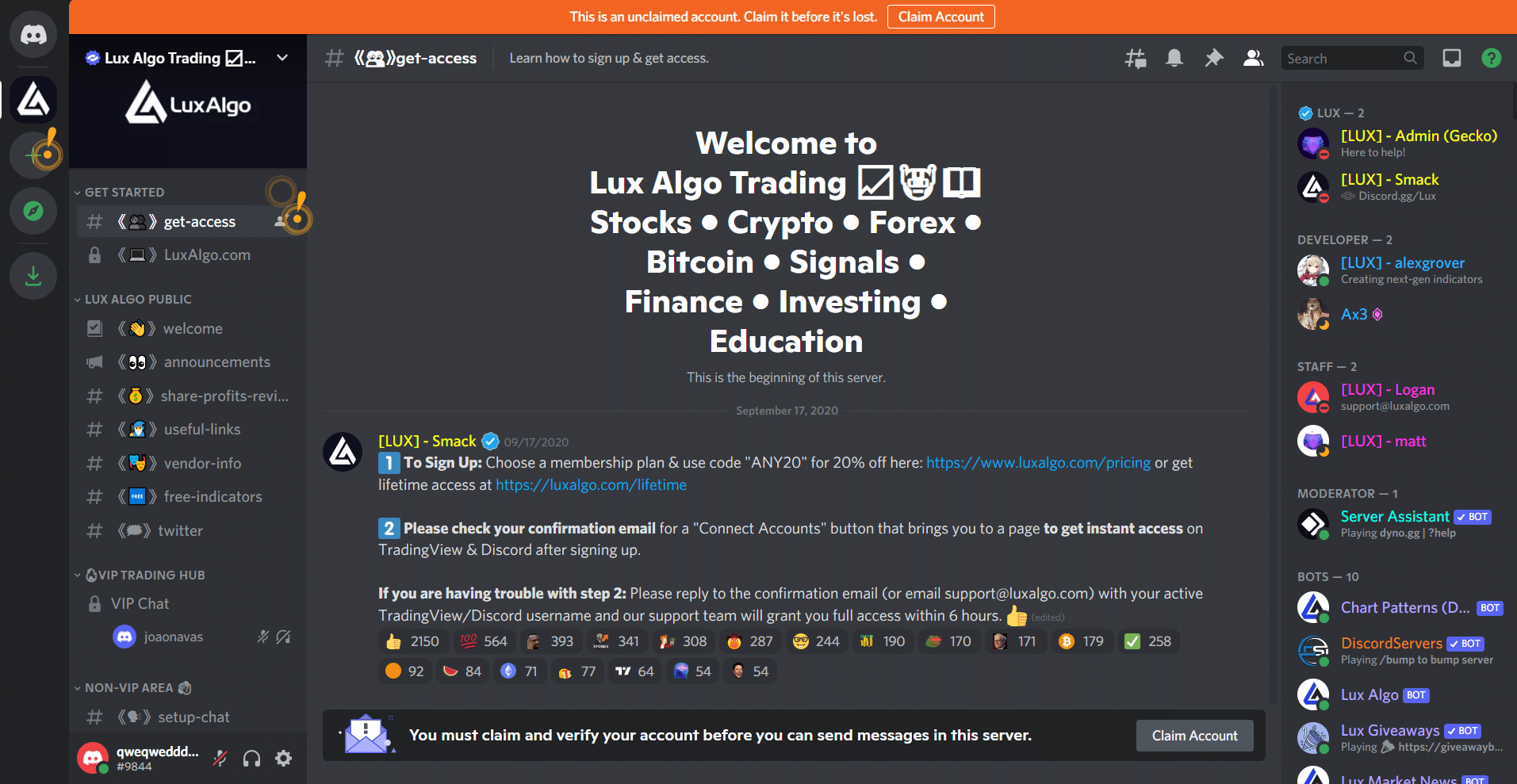Screen dimensions: 1517x784
Task: Open Notification Settings bell icon
Action: [1174, 58]
